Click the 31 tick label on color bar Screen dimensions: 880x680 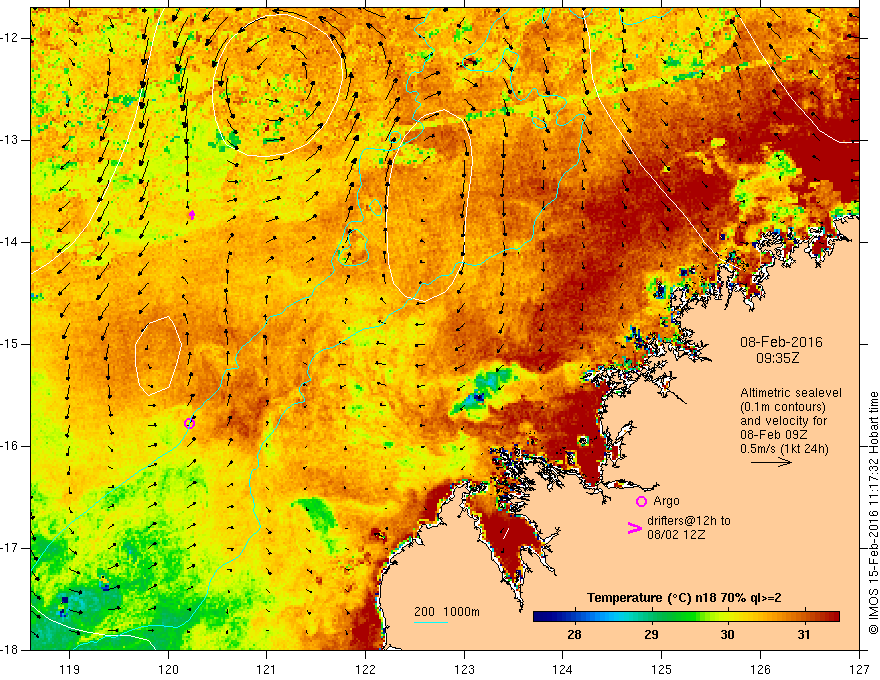coord(804,635)
